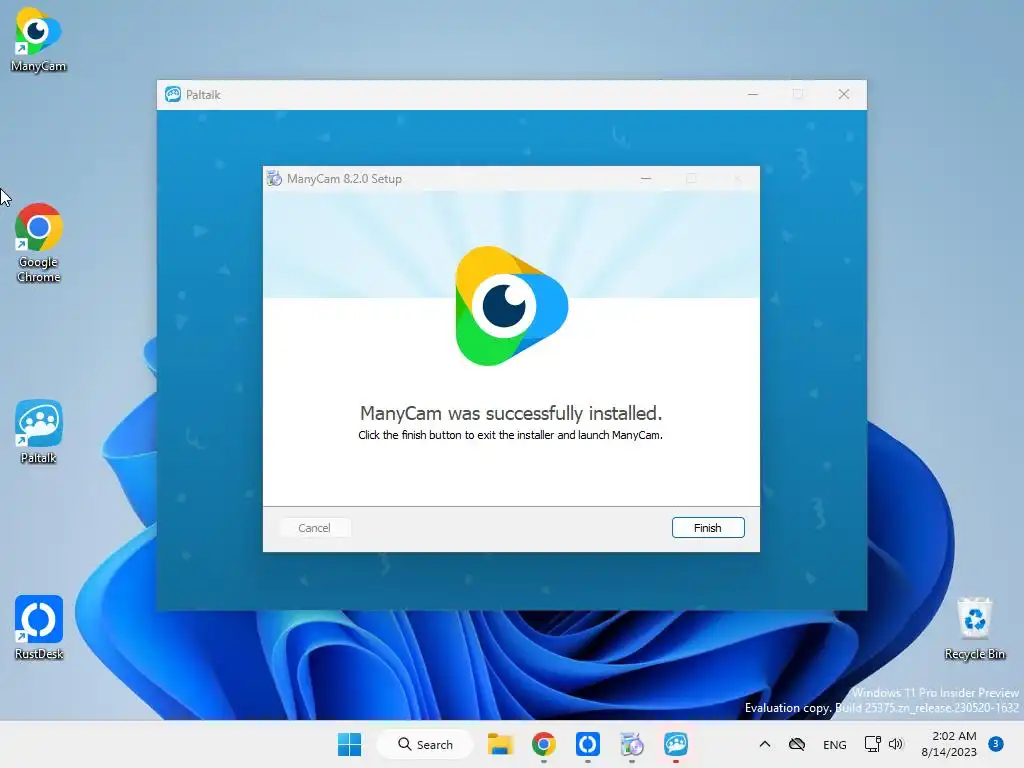Select ManyCam Setup taskbar icon
1024x768 pixels.
pos(632,744)
